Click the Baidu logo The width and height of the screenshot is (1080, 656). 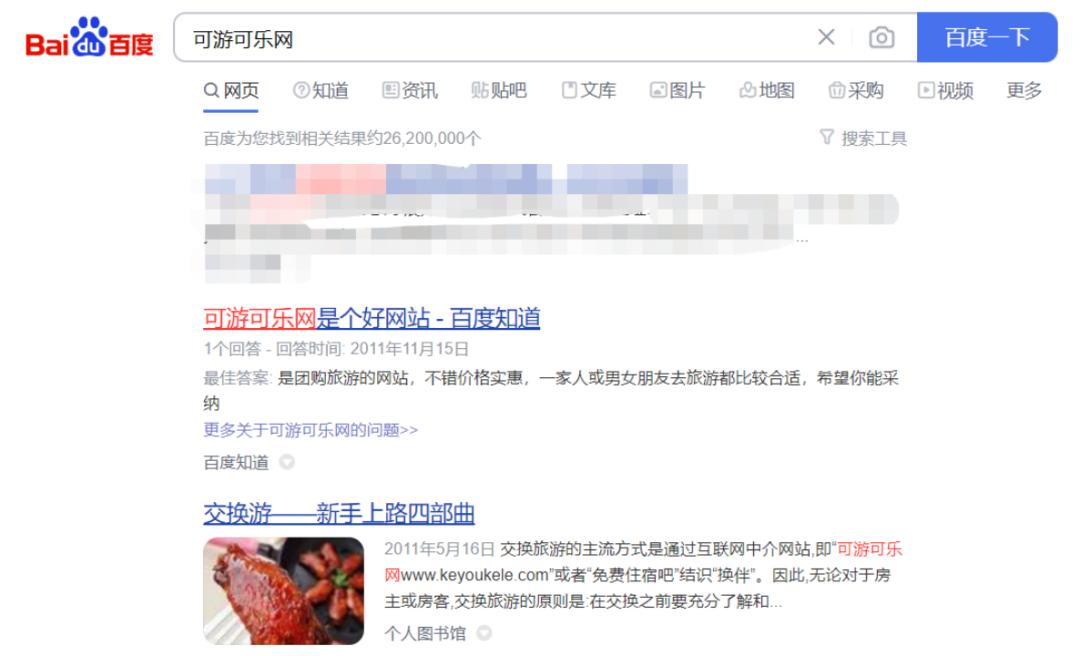tap(89, 37)
